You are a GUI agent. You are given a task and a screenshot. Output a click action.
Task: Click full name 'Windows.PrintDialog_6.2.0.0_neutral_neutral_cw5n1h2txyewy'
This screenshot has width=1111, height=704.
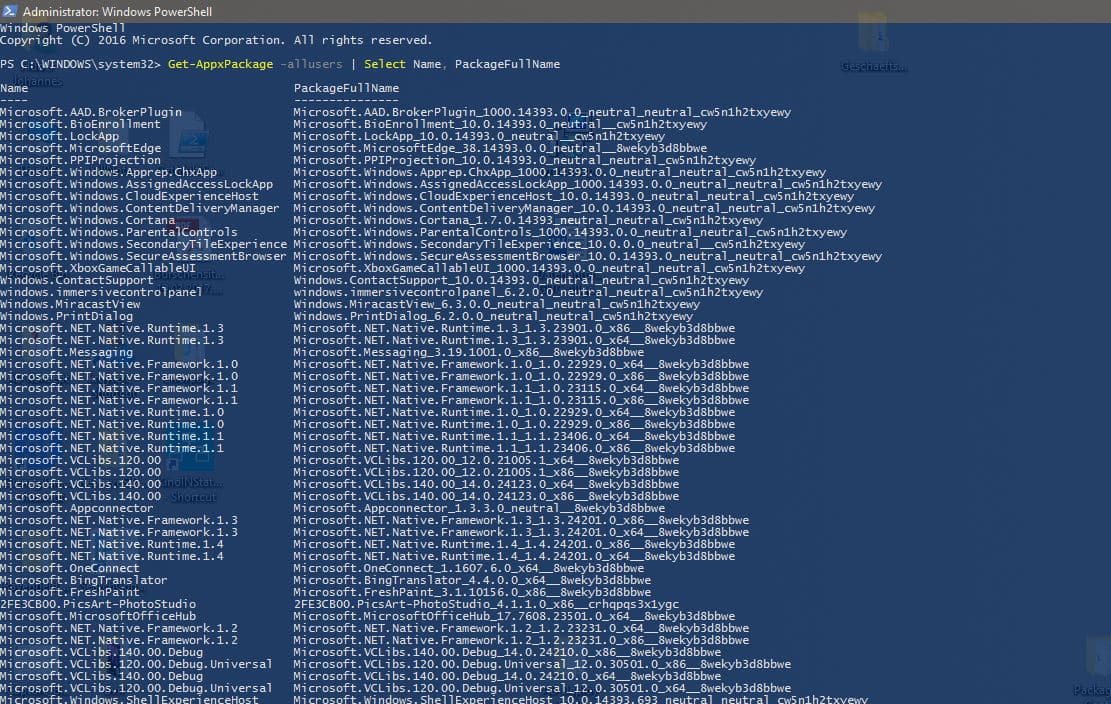(494, 317)
